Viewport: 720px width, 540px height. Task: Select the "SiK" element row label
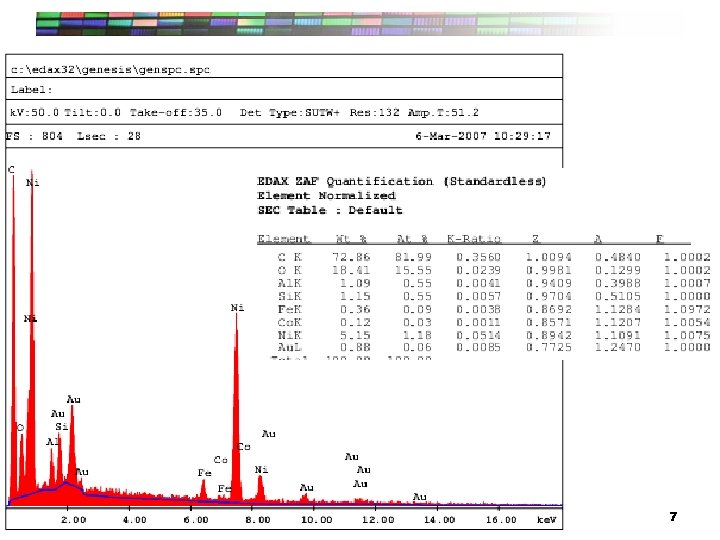point(290,296)
